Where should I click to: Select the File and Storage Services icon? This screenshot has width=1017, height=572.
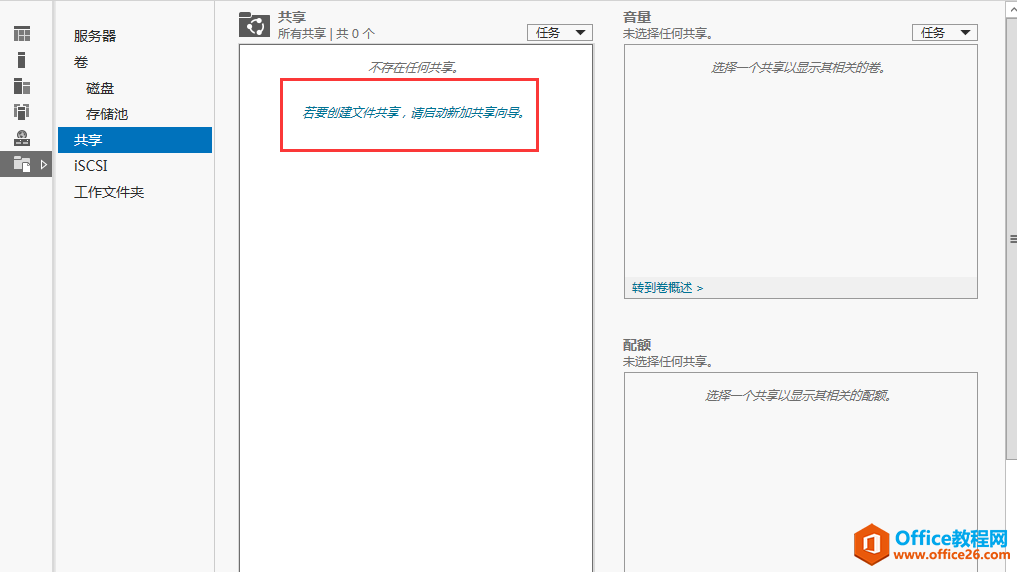[21, 164]
